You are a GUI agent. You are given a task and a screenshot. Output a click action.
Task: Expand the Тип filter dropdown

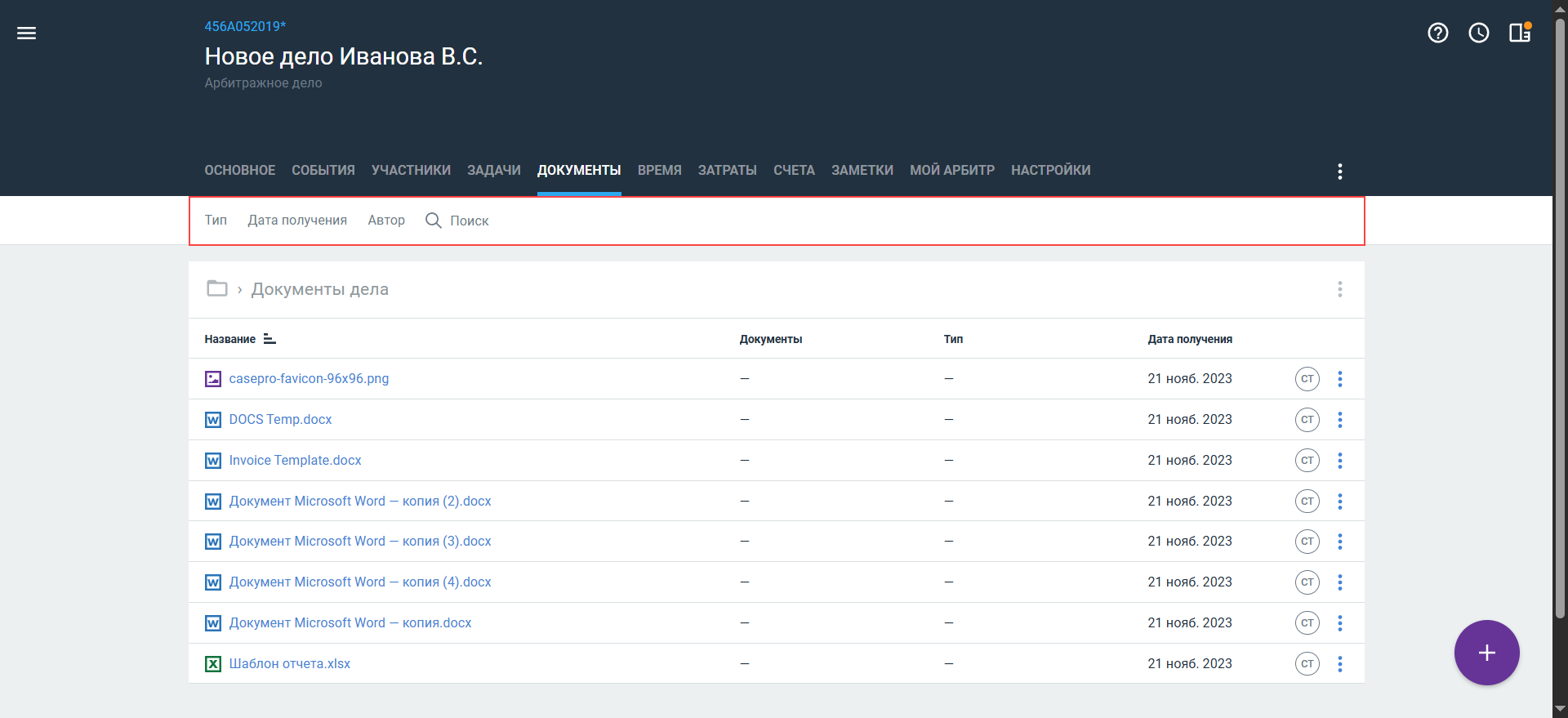216,221
